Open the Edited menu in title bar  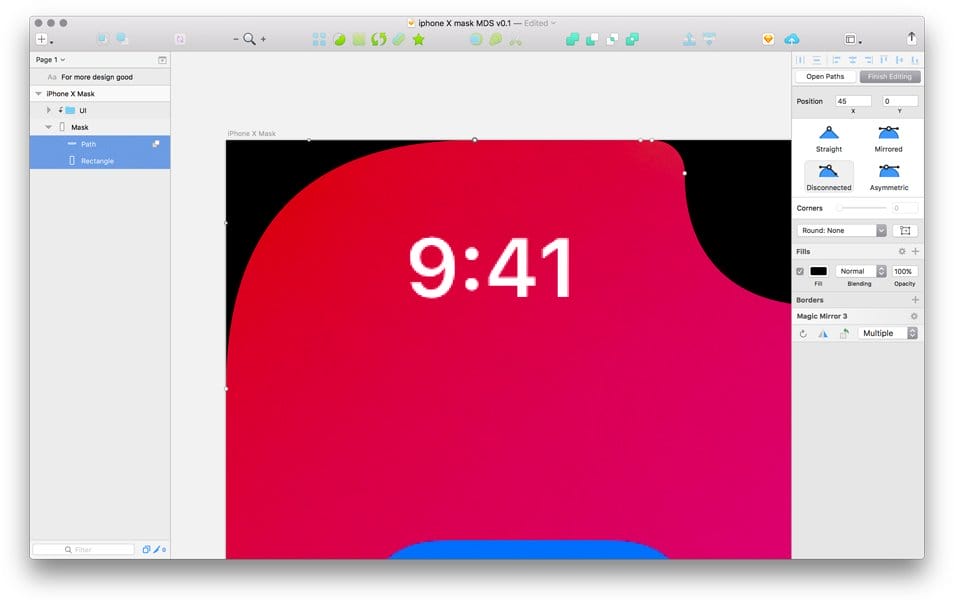pos(536,23)
